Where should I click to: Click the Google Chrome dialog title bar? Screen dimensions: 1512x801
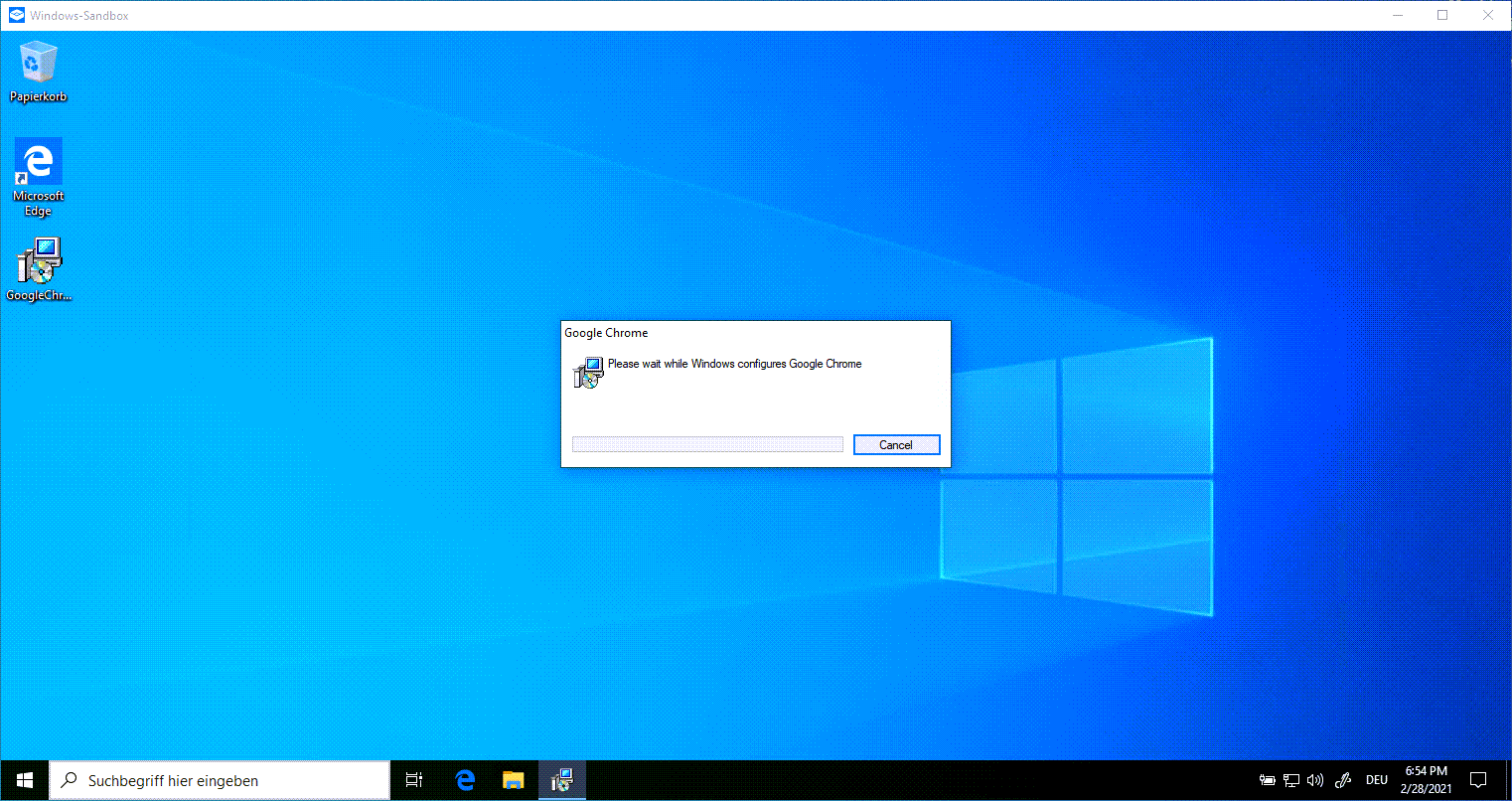coord(756,333)
